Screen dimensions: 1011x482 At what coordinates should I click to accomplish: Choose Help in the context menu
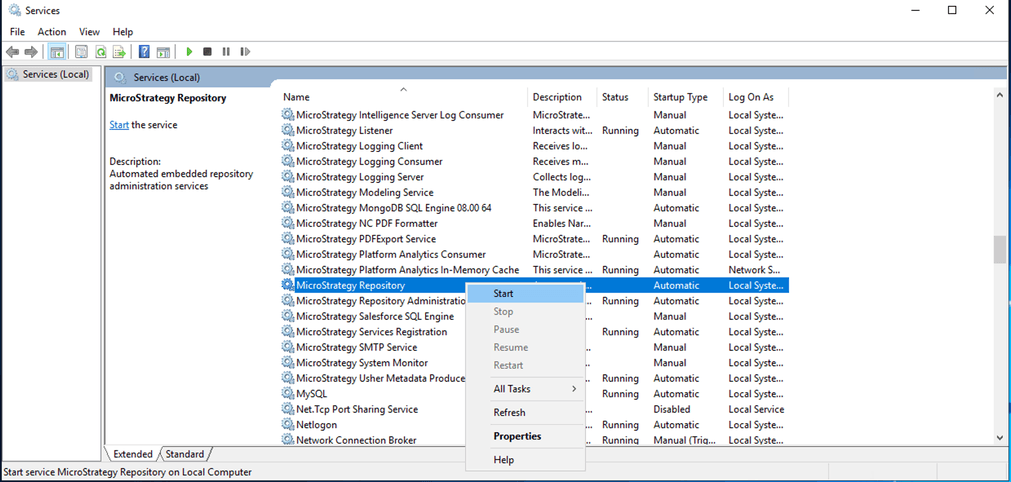pos(525,460)
